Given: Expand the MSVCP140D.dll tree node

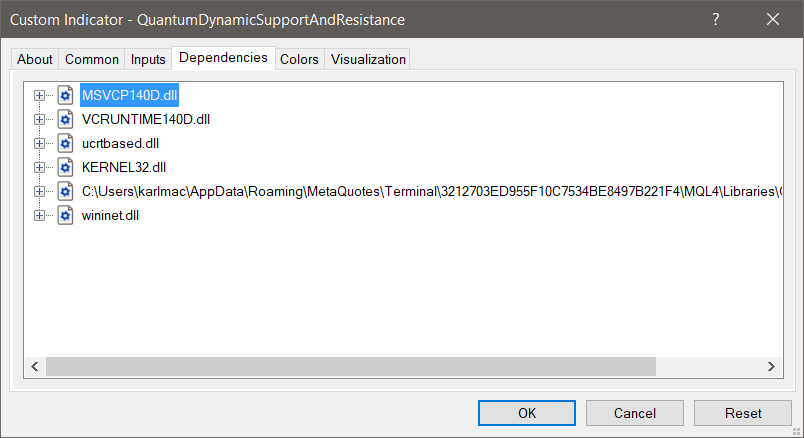Looking at the screenshot, I should pos(40,95).
